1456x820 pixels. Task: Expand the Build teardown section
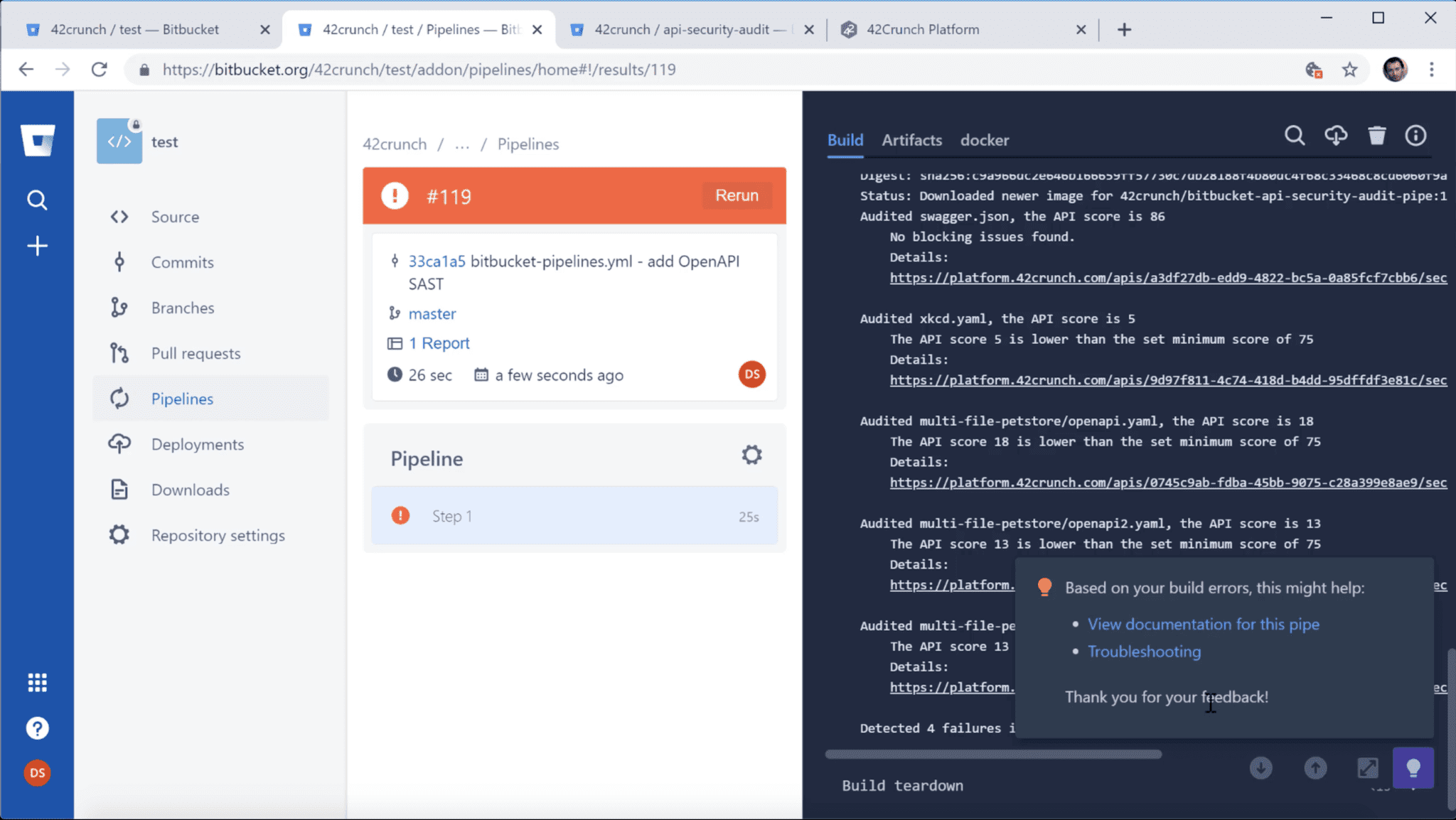tap(902, 786)
